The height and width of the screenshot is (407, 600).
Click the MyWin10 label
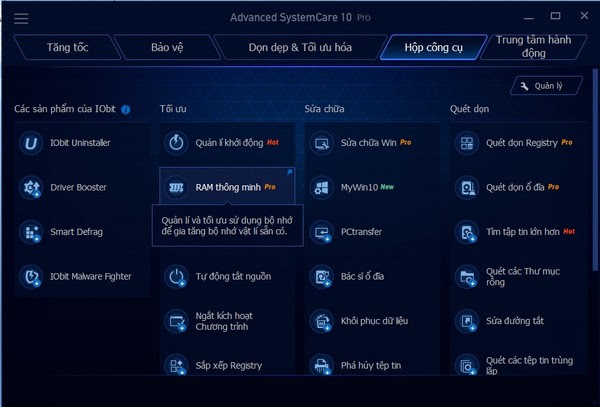point(359,187)
